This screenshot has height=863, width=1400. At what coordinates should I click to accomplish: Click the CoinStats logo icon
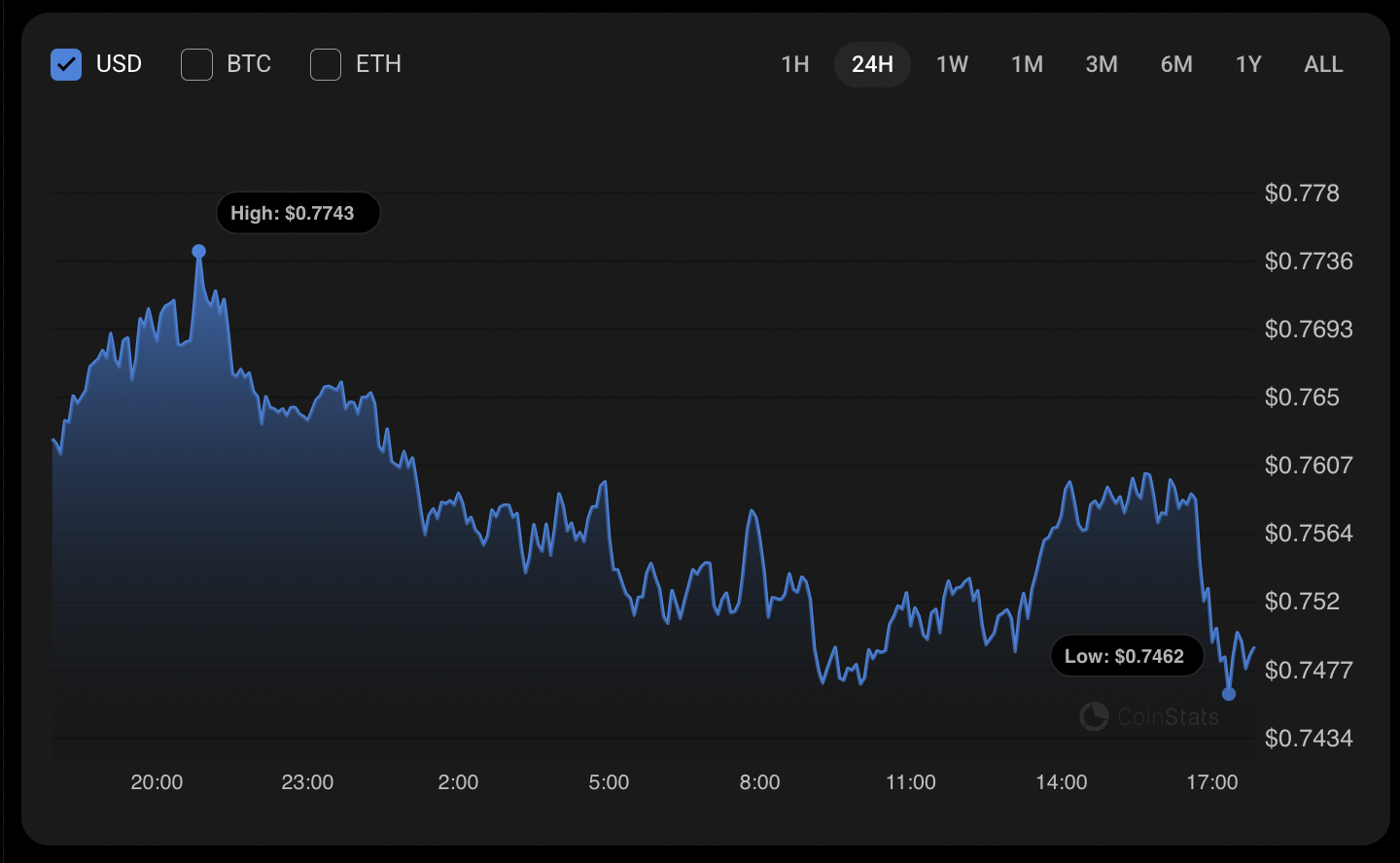(1094, 717)
